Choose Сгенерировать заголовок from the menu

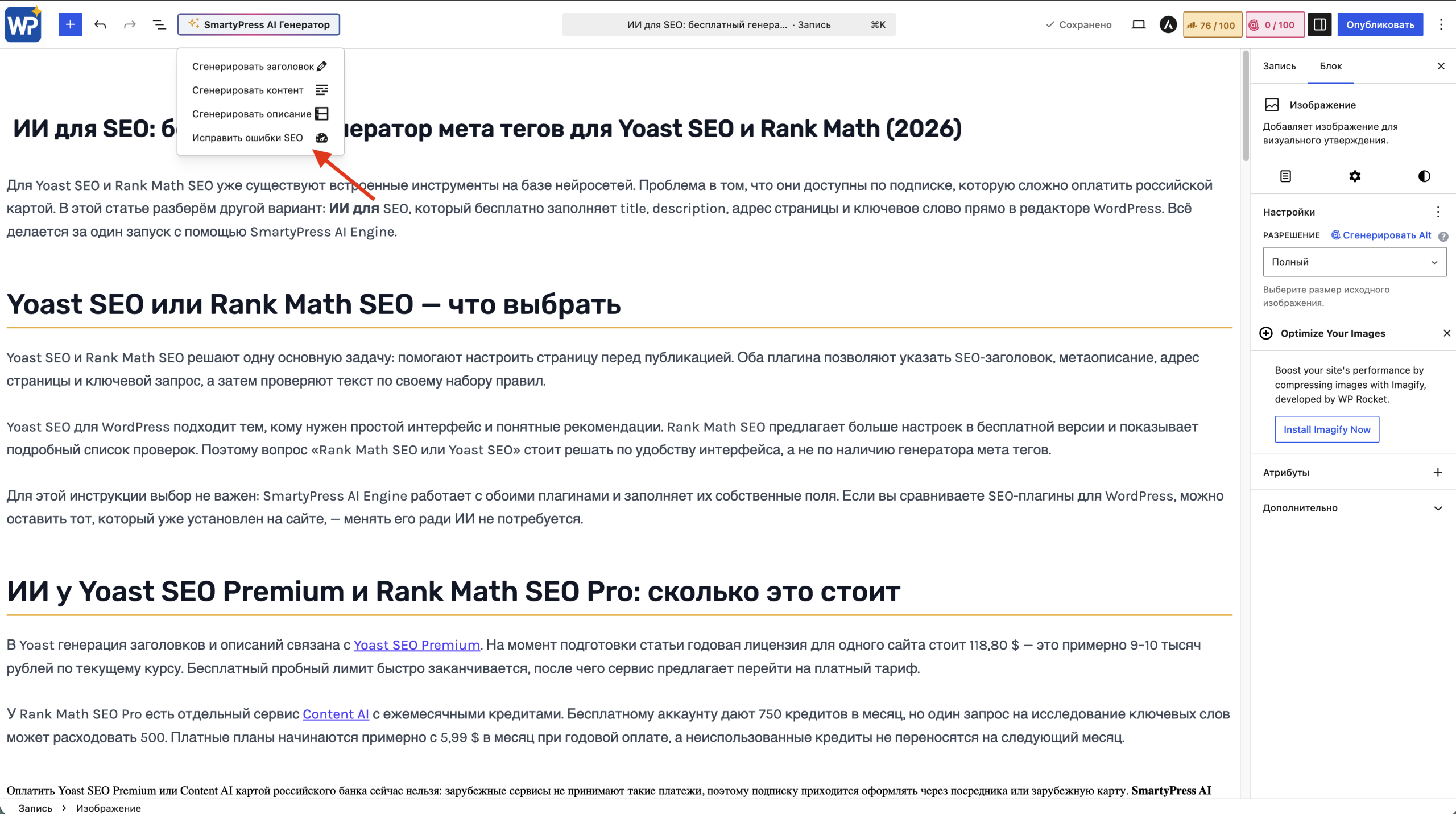tap(260, 67)
